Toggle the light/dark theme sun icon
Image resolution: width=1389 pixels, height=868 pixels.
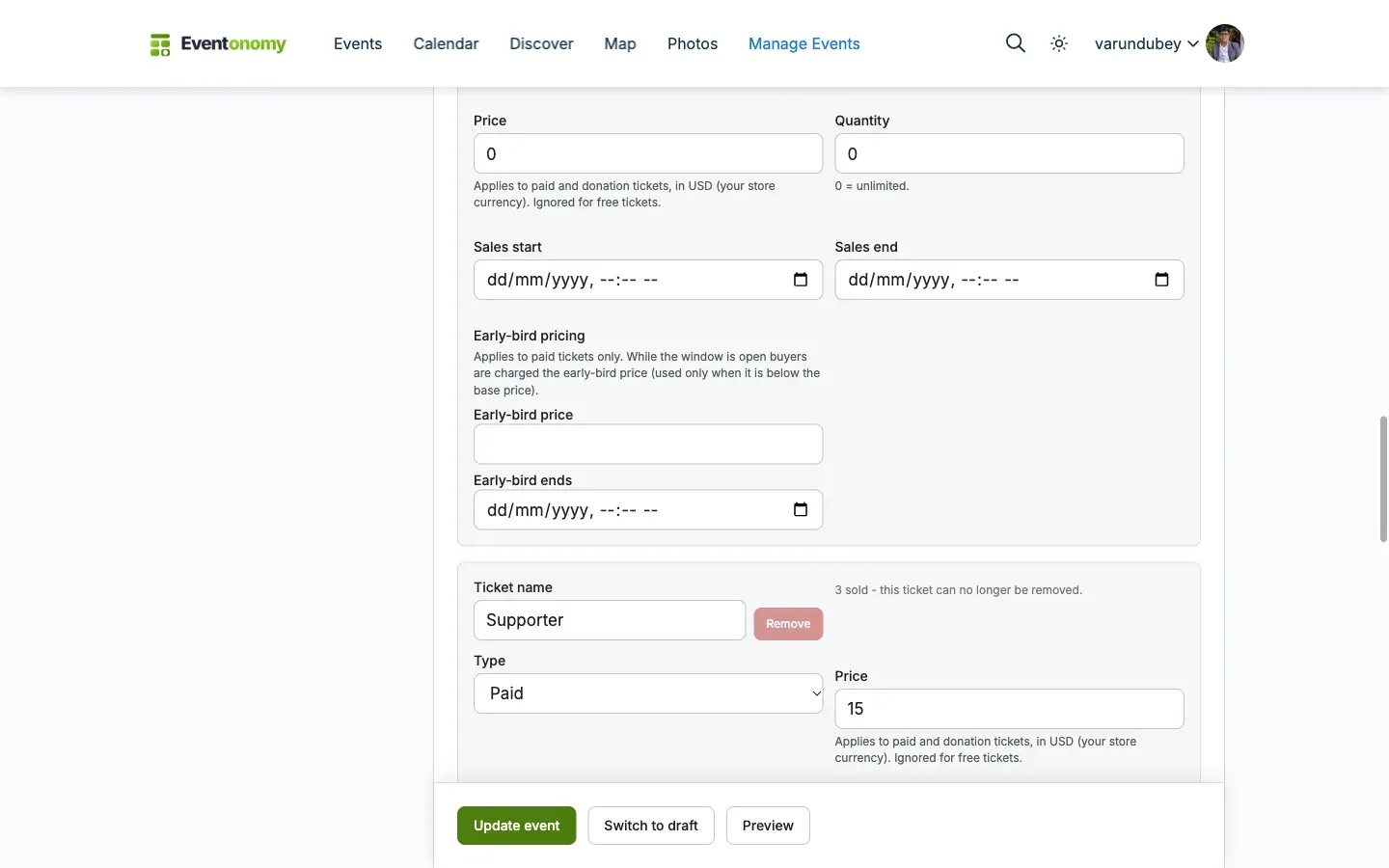1059,43
